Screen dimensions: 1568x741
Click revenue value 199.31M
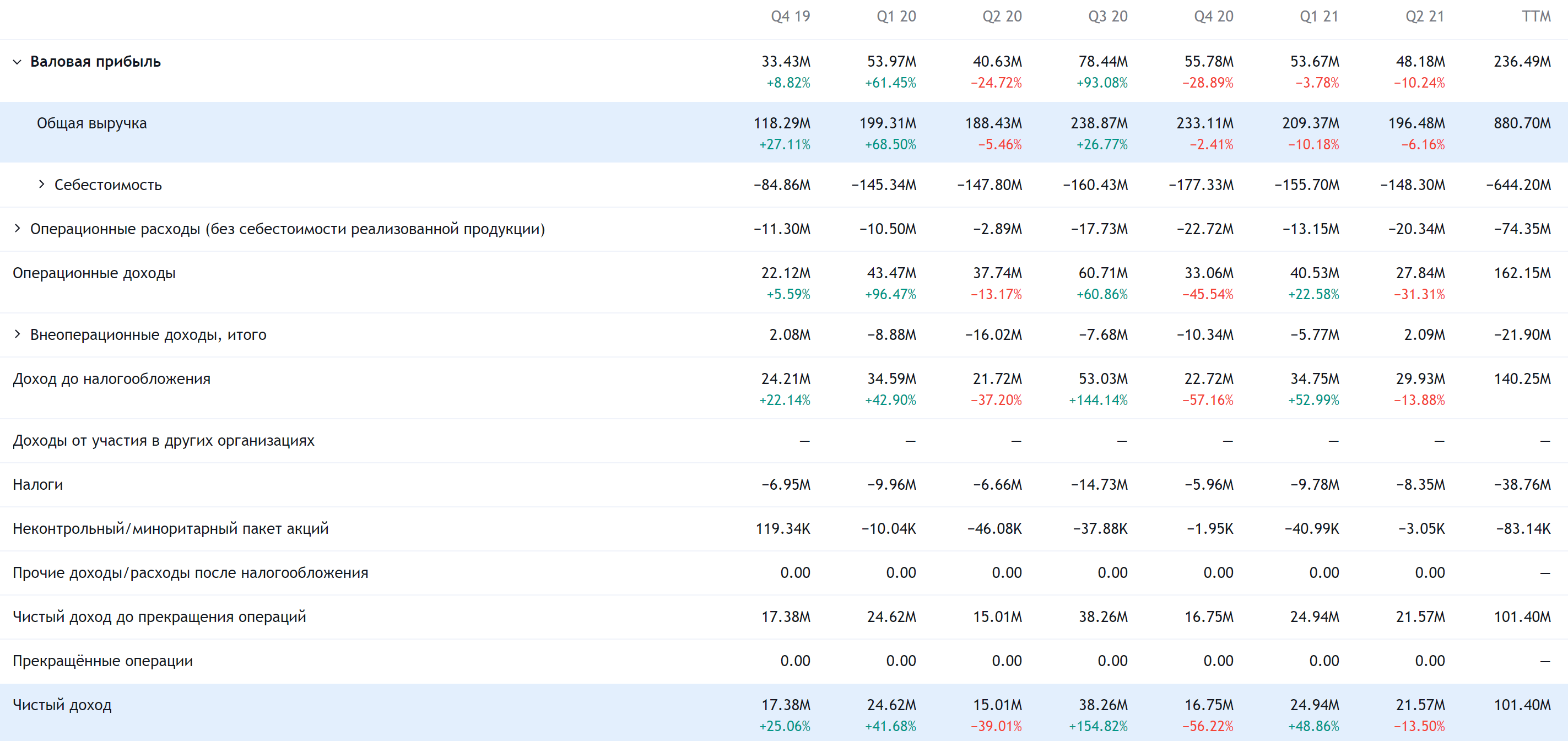pos(888,123)
